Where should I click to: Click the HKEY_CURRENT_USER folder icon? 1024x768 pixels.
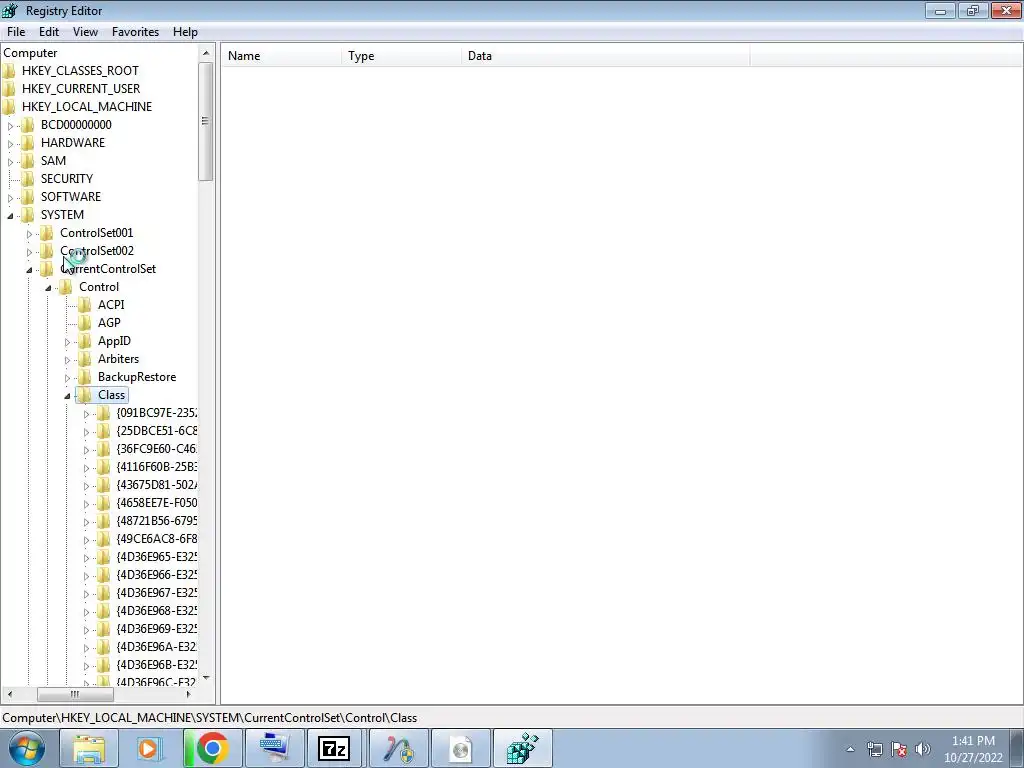pyautogui.click(x=9, y=89)
